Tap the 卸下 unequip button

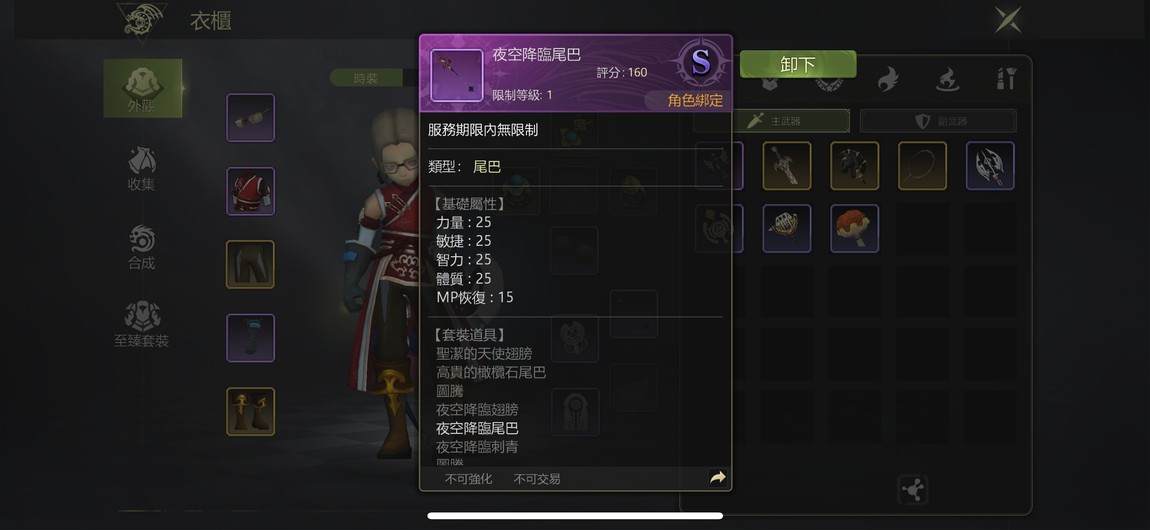click(x=797, y=65)
